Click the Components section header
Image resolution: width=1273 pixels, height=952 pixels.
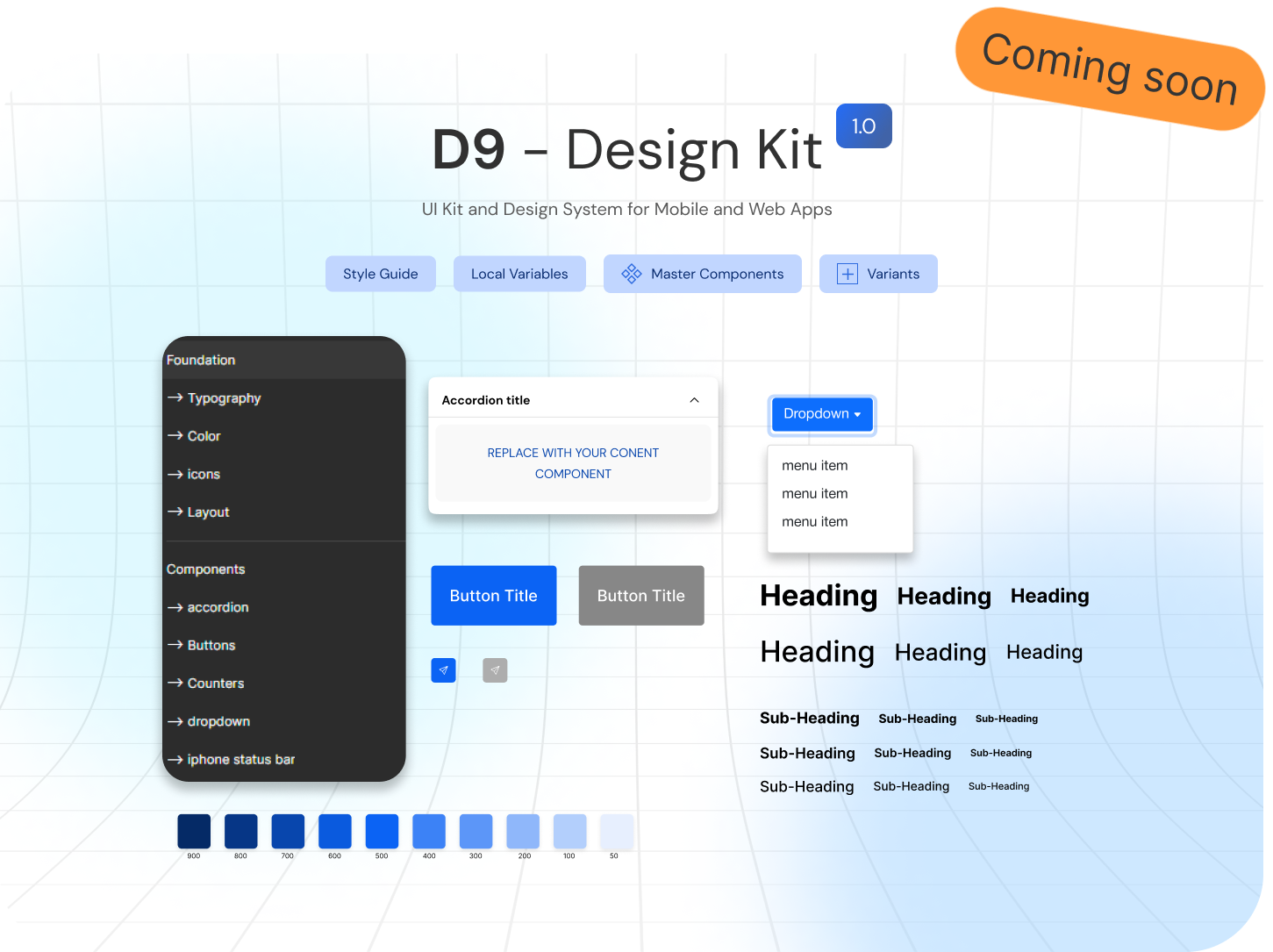coord(206,569)
